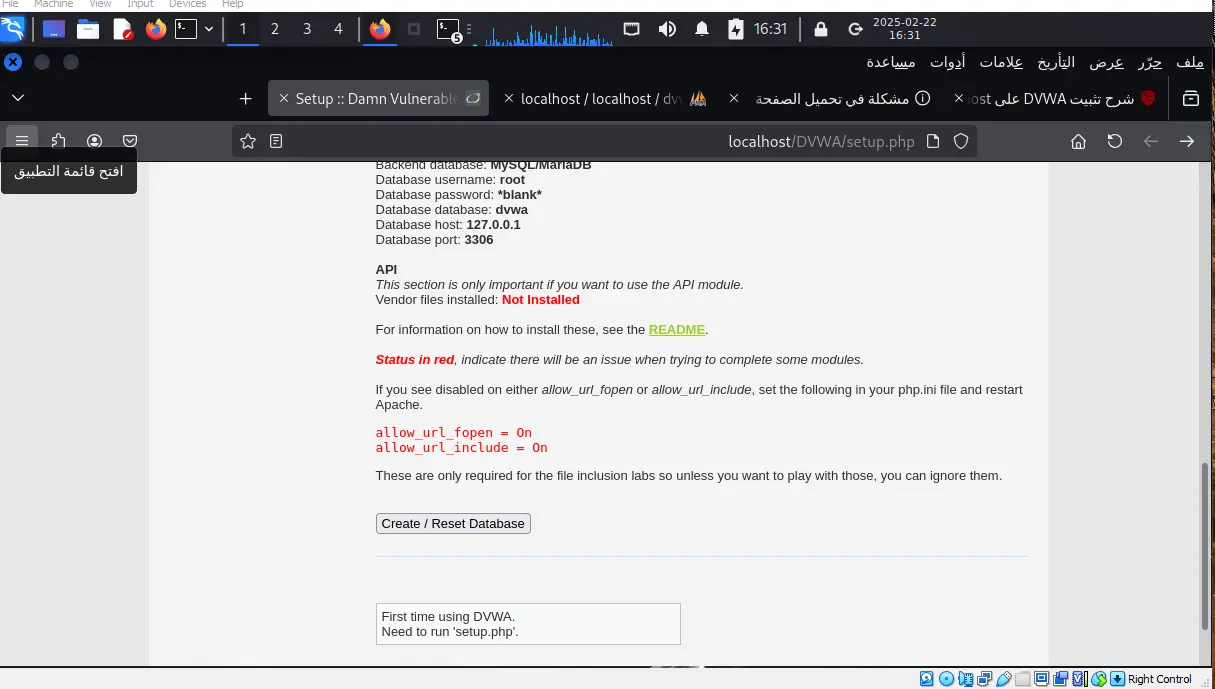This screenshot has height=689, width=1215.
Task: Open the extensions puzzle icon
Action: coord(58,141)
